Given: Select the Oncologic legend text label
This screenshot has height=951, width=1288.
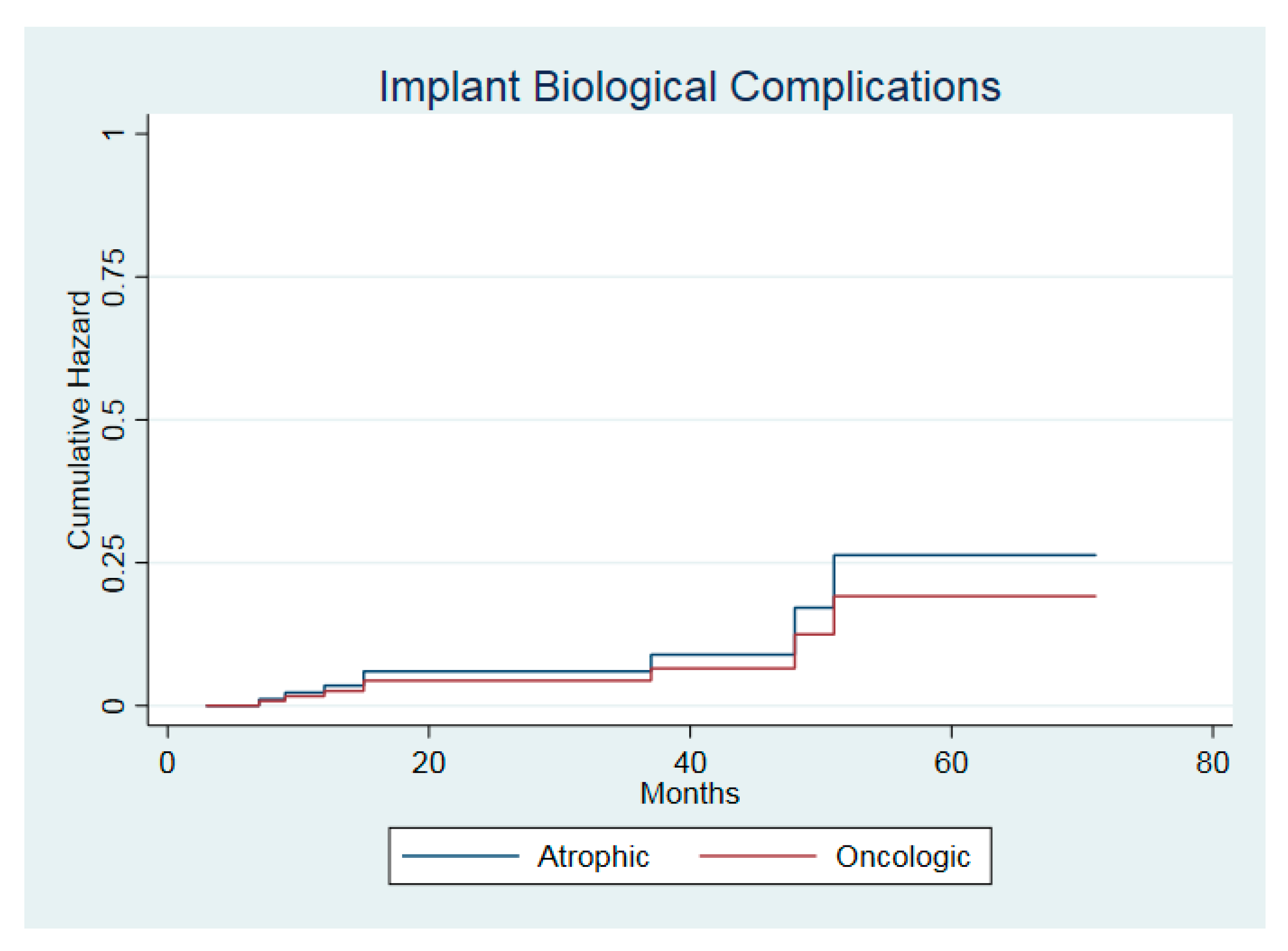Looking at the screenshot, I should (x=903, y=856).
